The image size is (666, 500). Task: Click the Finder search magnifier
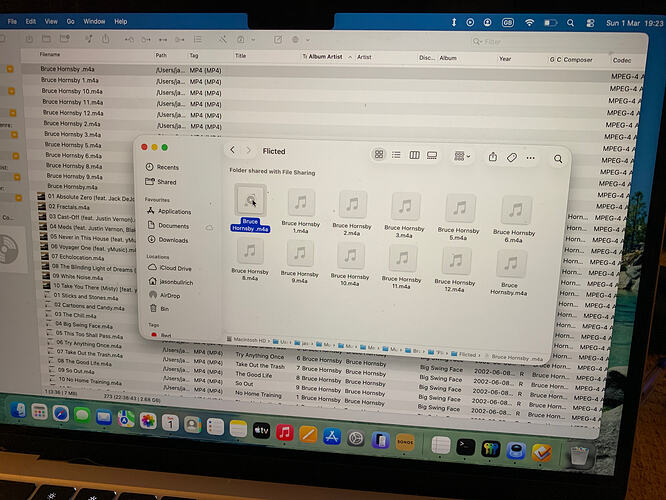558,159
